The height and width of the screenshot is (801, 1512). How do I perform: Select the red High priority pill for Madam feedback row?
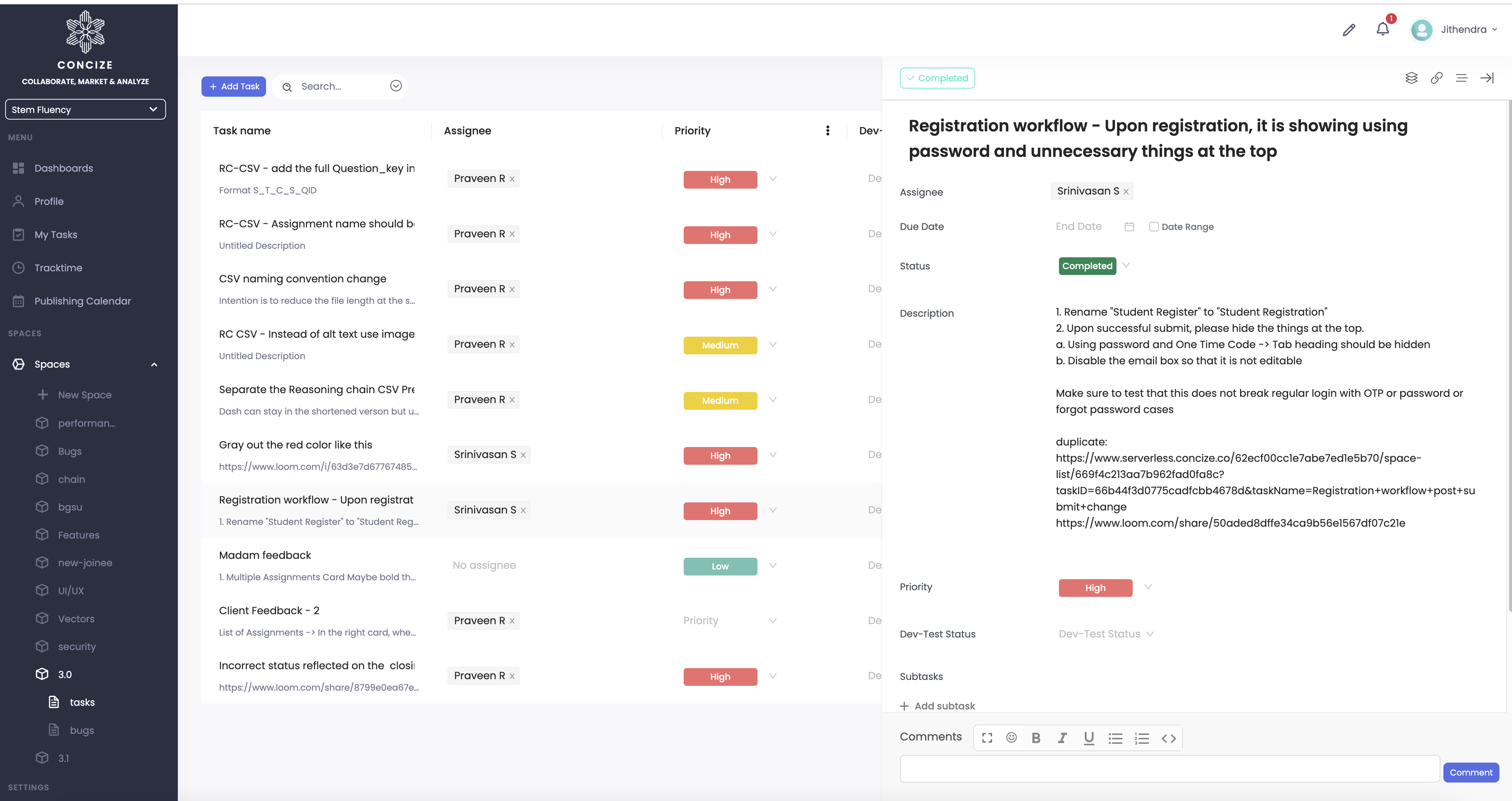pos(719,566)
